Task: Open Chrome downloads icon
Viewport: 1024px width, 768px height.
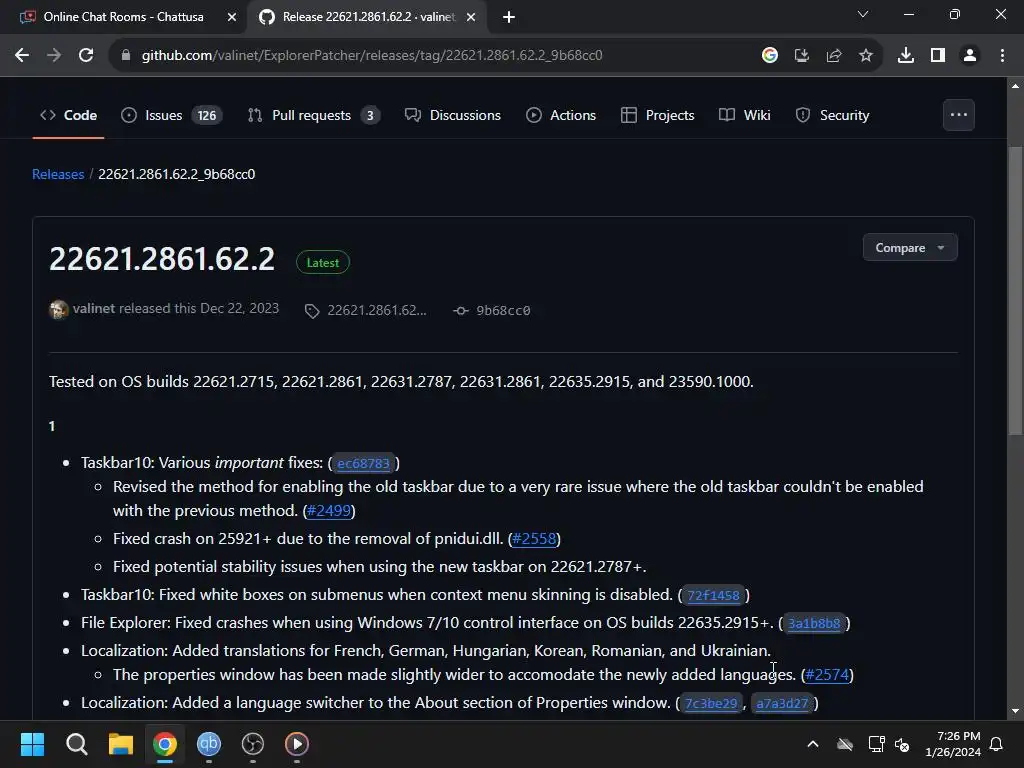Action: pyautogui.click(x=905, y=56)
